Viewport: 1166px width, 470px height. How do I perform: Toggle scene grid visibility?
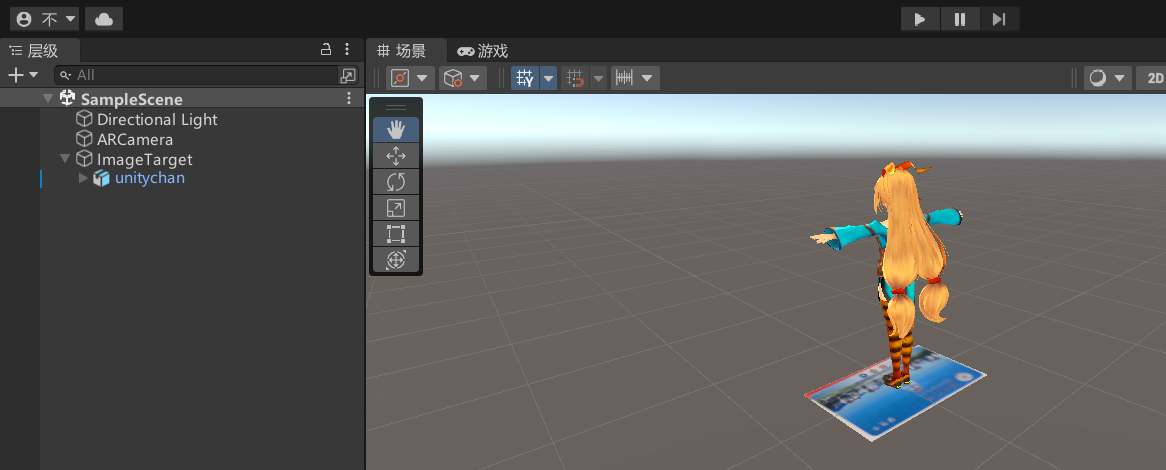tap(526, 78)
